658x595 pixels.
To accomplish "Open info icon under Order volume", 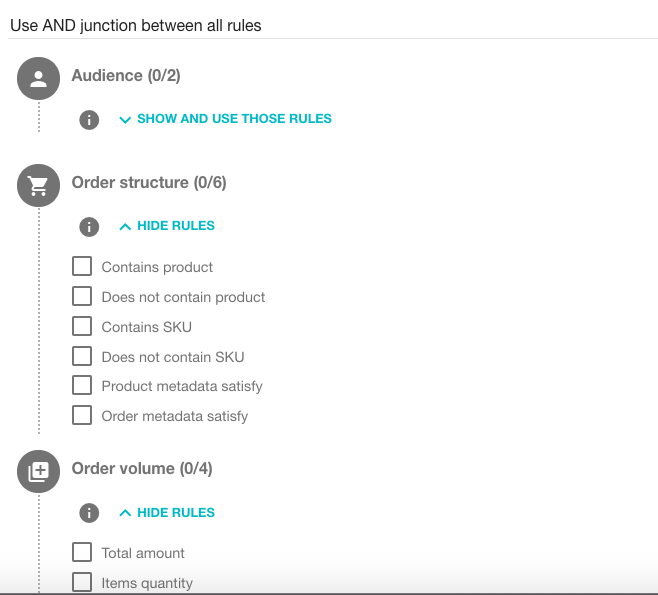I will (89, 513).
